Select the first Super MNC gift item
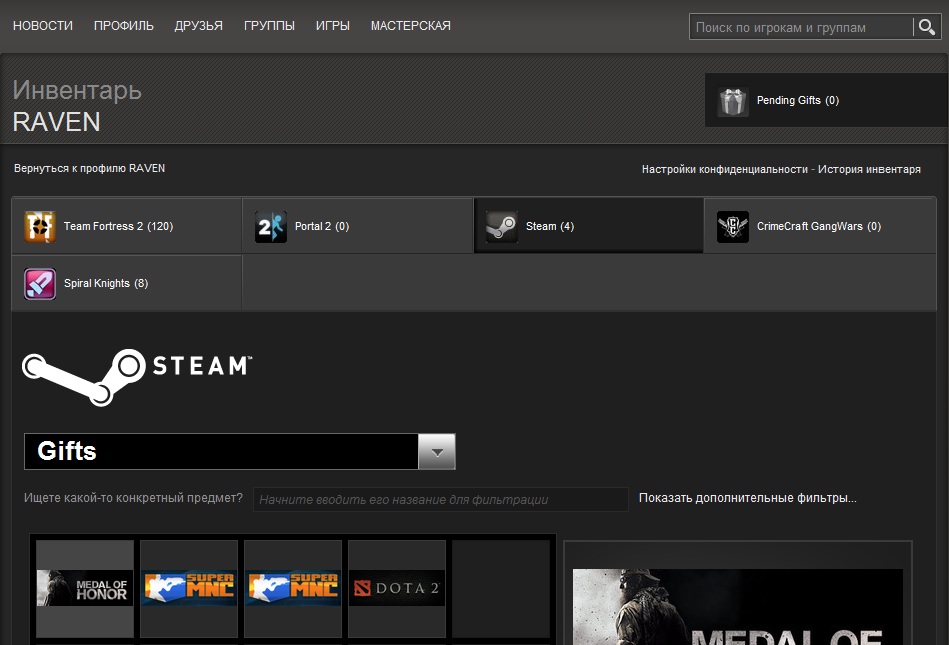 (x=189, y=588)
